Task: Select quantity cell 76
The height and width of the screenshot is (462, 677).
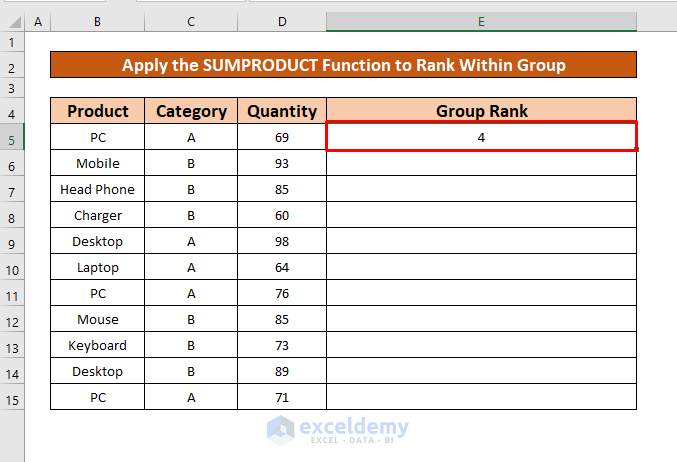Action: point(282,293)
